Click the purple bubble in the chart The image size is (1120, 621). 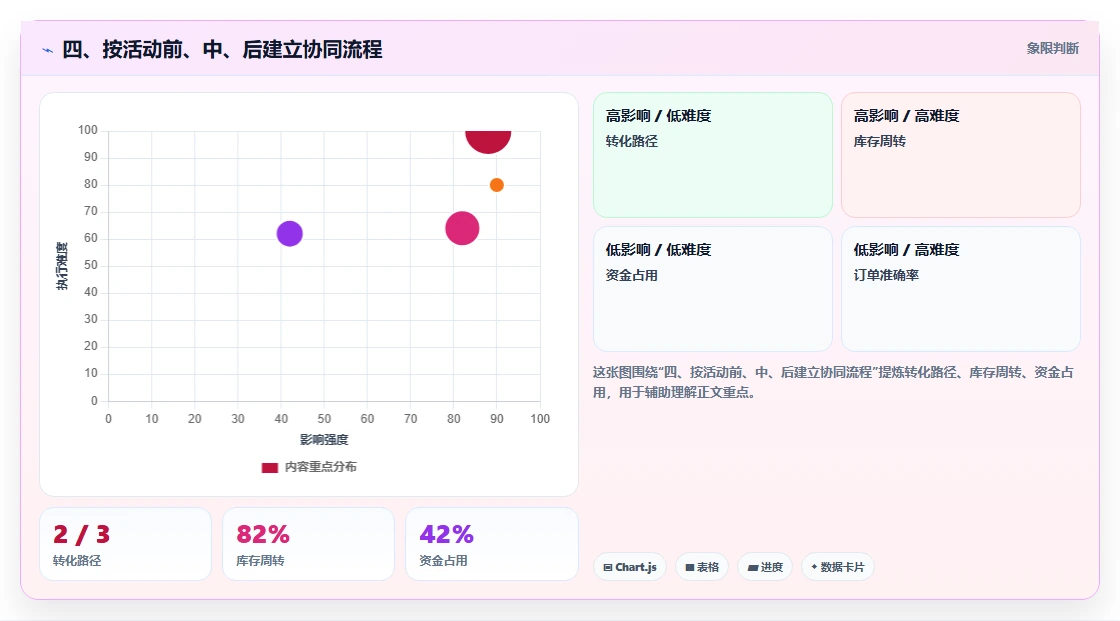289,233
